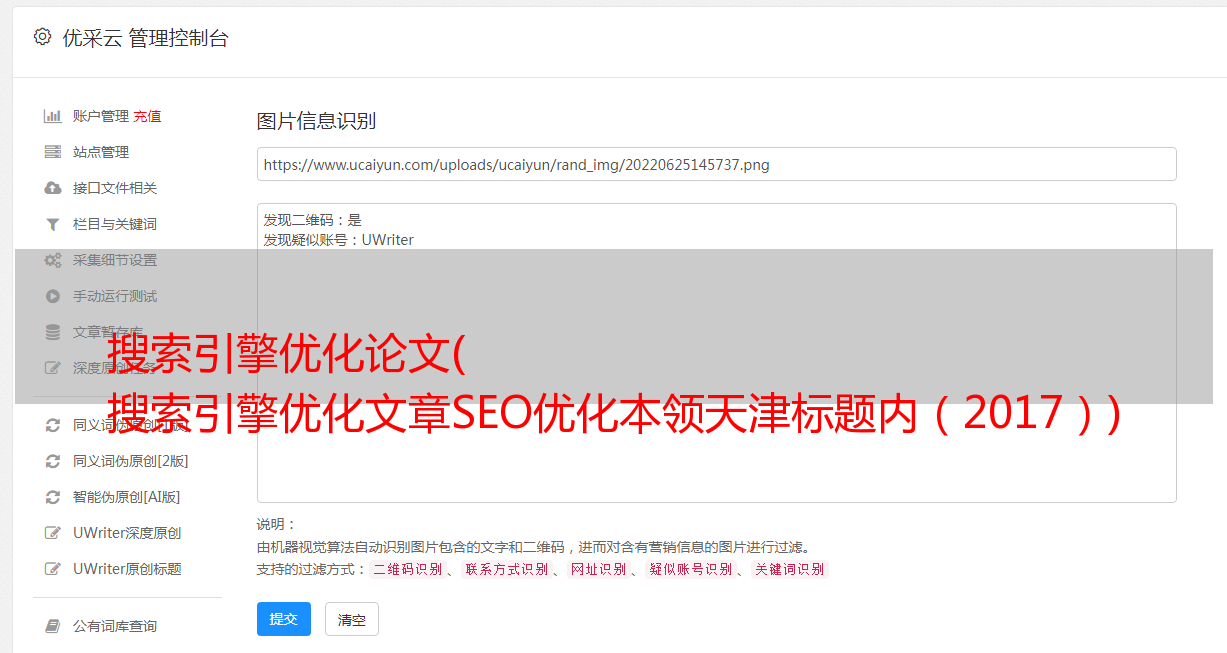1227x653 pixels.
Task: Click the refresh icon for 同义词伪原创[2版]
Action: [x=53, y=461]
